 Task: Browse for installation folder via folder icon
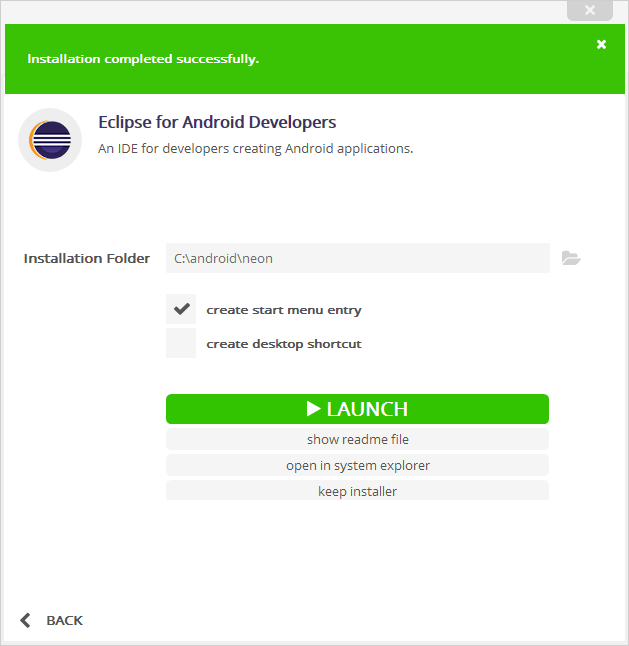(571, 258)
